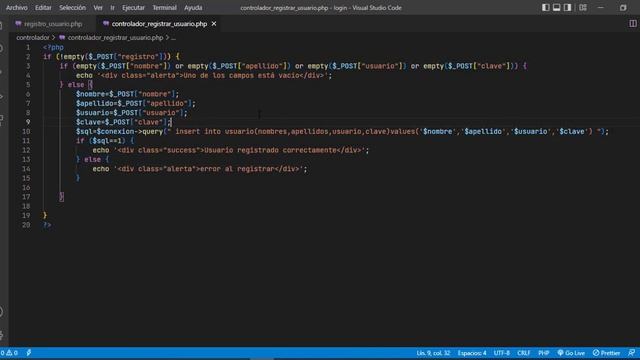Screen dimensions: 640x360
Task: Open the errors and warnings indicator
Action: pos(9,353)
